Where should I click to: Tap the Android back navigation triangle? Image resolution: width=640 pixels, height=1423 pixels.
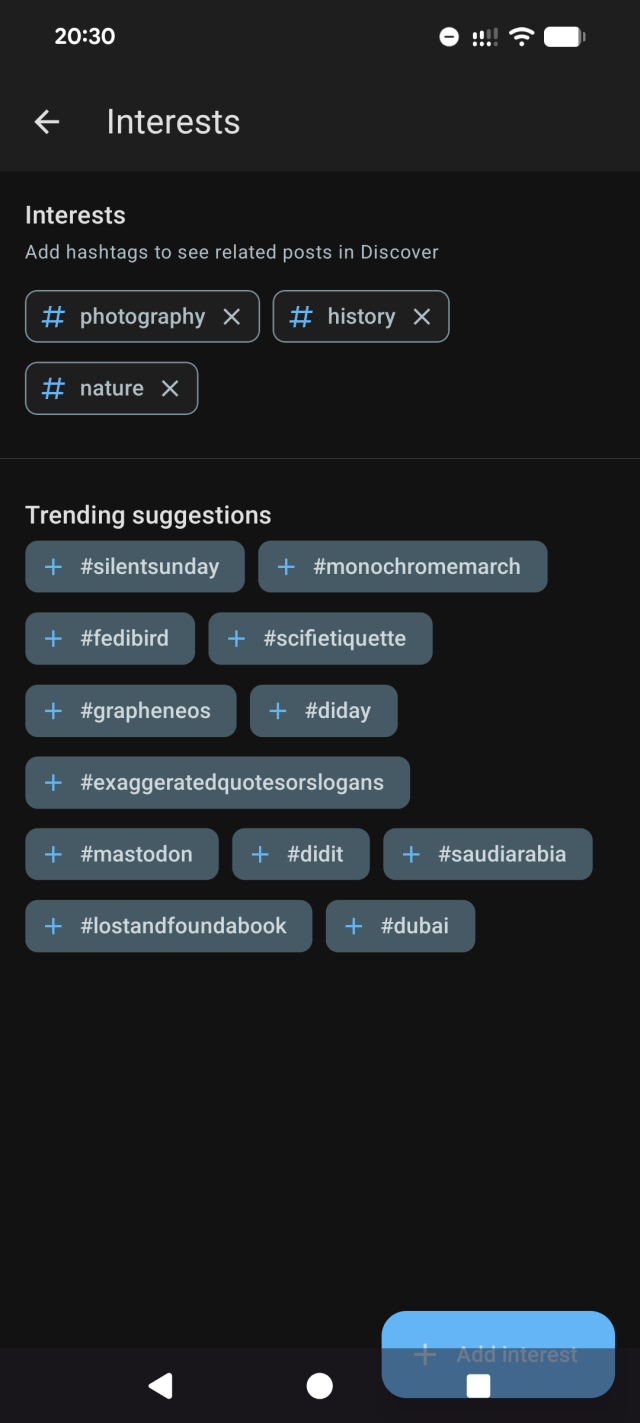pyautogui.click(x=161, y=1386)
